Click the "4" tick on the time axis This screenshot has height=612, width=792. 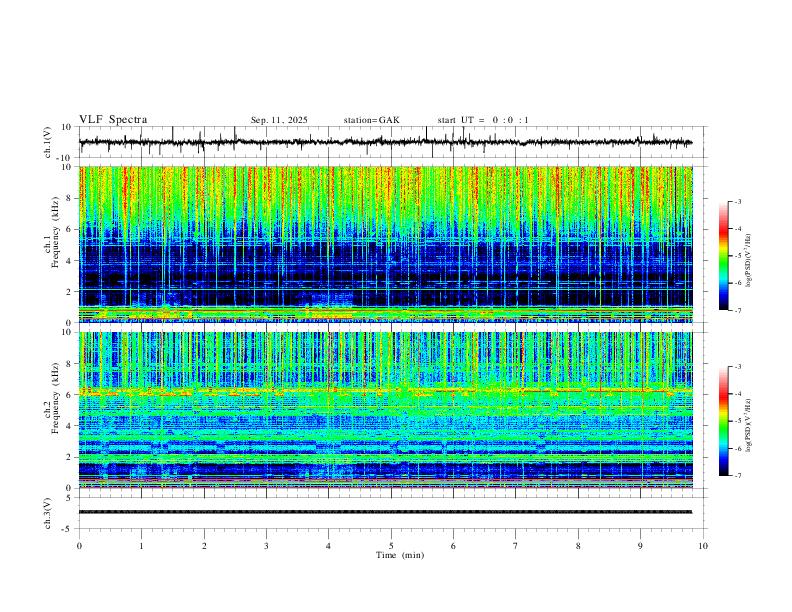[329, 546]
